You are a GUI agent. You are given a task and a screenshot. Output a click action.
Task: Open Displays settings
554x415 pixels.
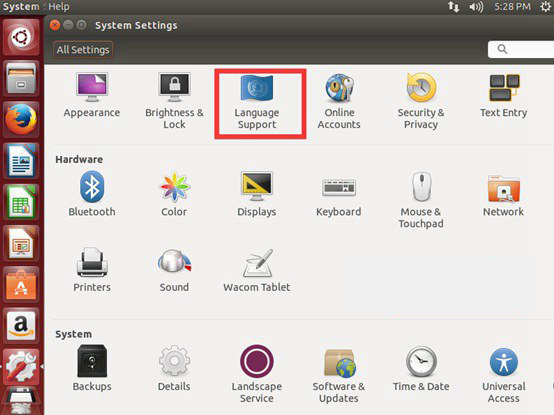click(x=257, y=194)
